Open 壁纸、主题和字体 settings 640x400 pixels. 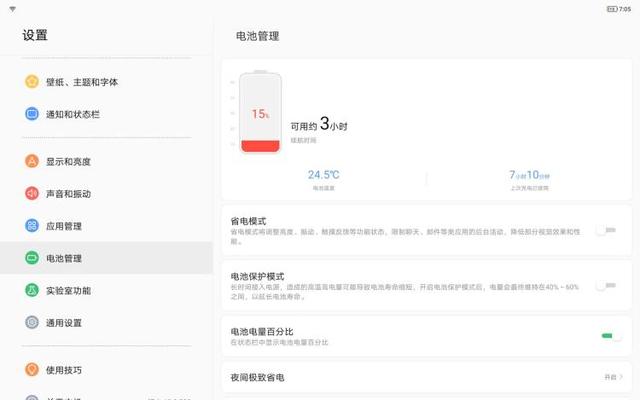click(106, 82)
